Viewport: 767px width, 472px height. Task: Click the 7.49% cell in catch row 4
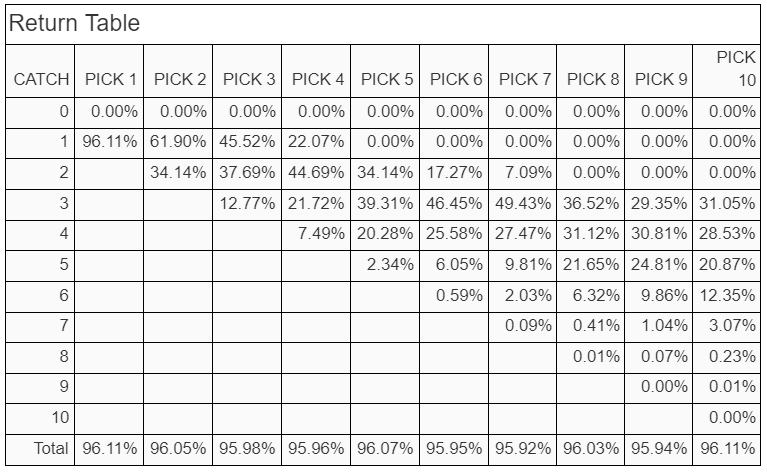321,233
